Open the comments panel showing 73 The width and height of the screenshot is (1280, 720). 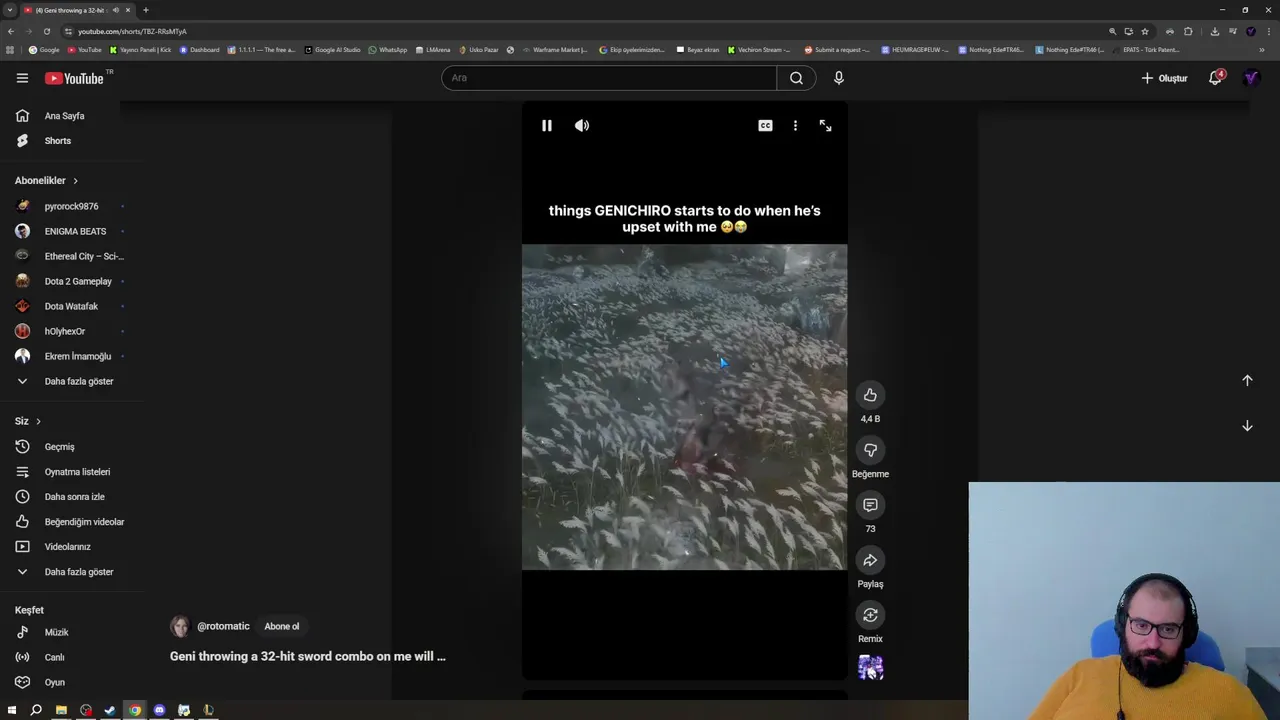(x=870, y=505)
